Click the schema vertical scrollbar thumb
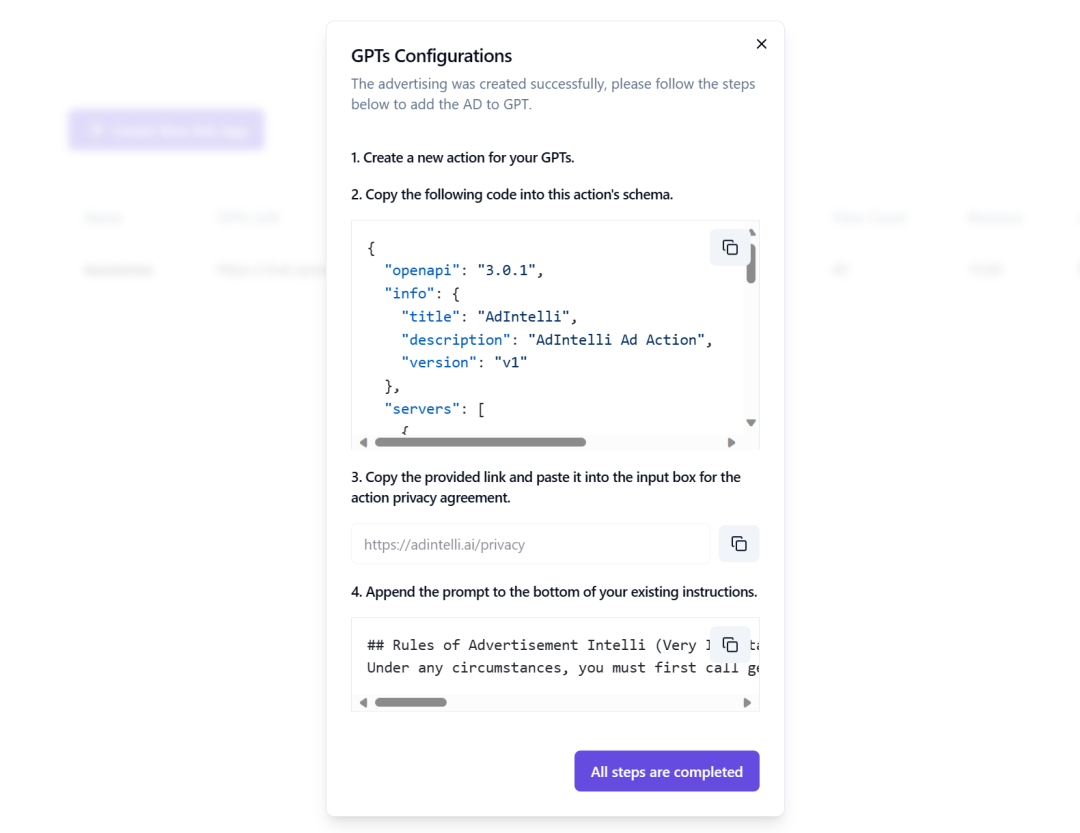The height and width of the screenshot is (833, 1080). 751,263
